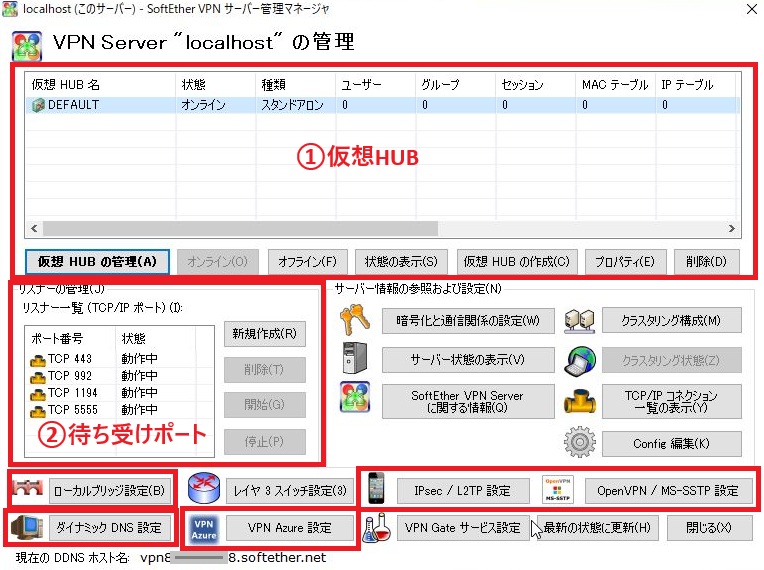Click the smartphone IPsec icon

376,488
